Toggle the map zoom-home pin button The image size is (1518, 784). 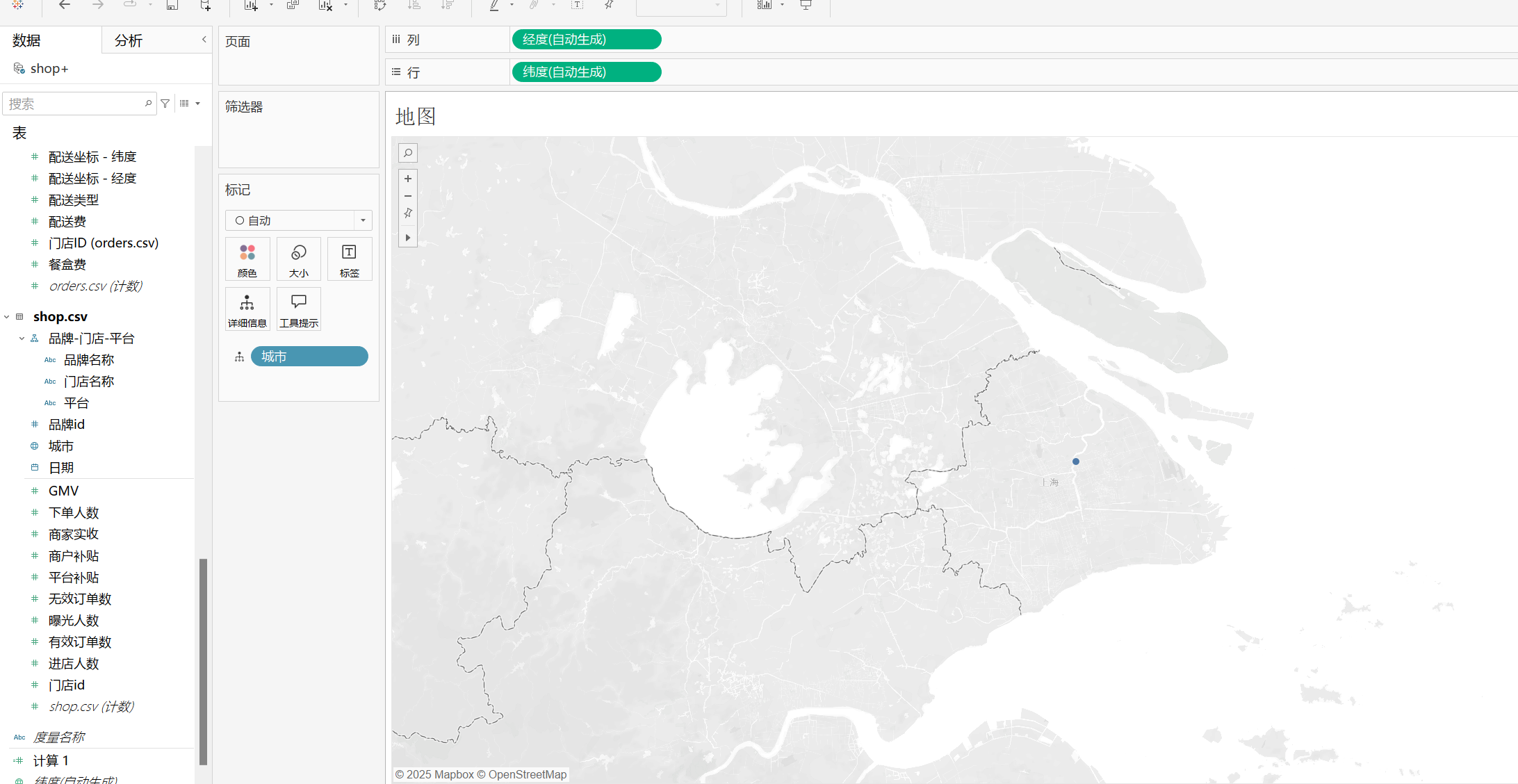click(408, 213)
